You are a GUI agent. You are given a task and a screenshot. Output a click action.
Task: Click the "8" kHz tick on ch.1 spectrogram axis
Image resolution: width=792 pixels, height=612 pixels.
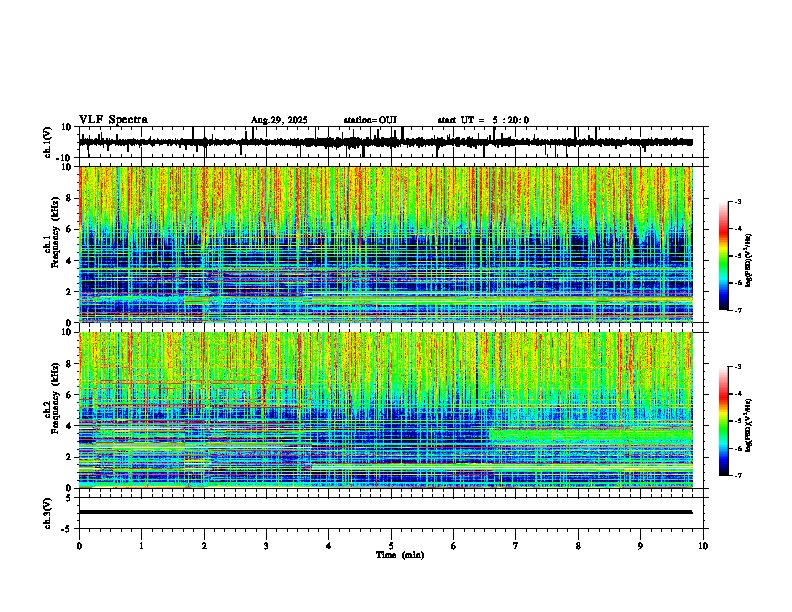pyautogui.click(x=70, y=198)
